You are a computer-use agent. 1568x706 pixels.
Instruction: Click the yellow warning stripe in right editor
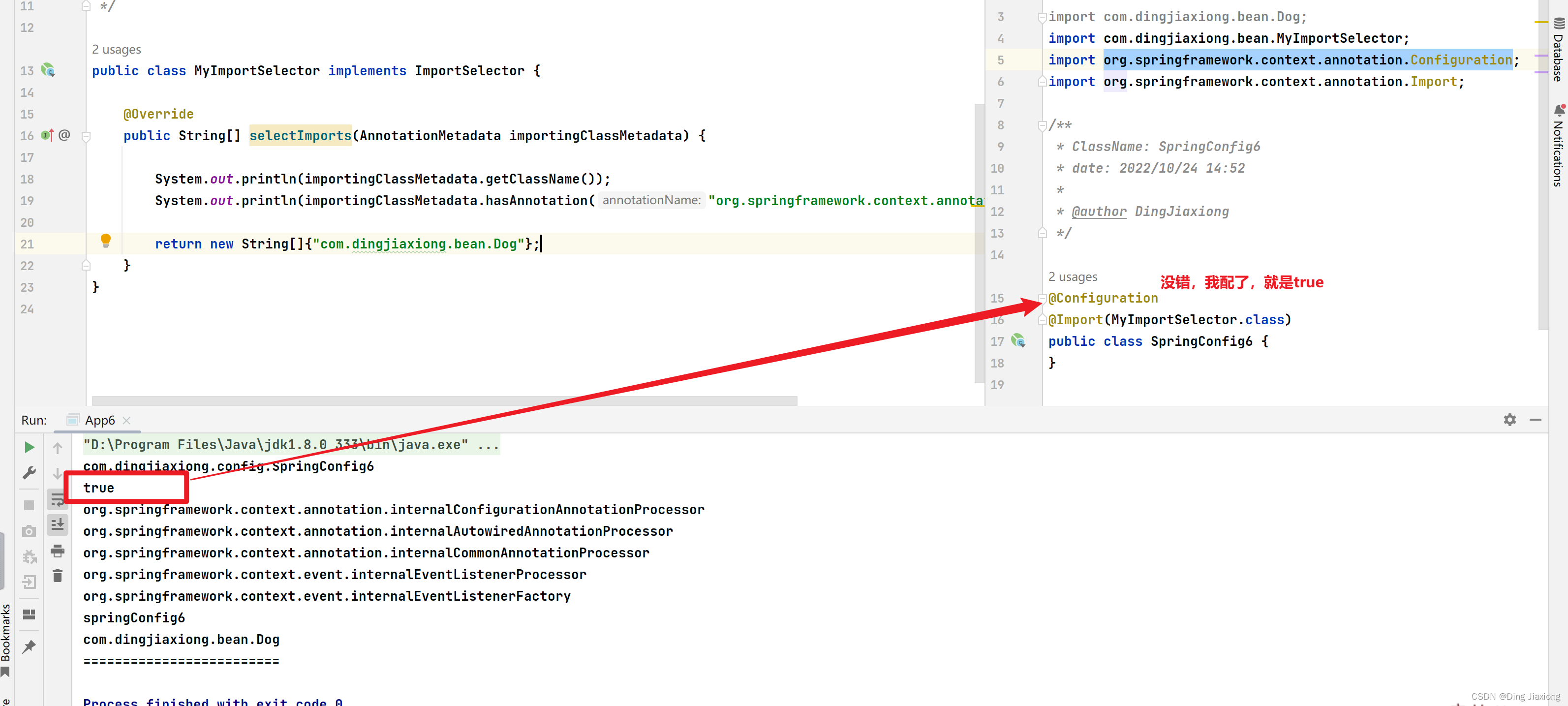1540,22
